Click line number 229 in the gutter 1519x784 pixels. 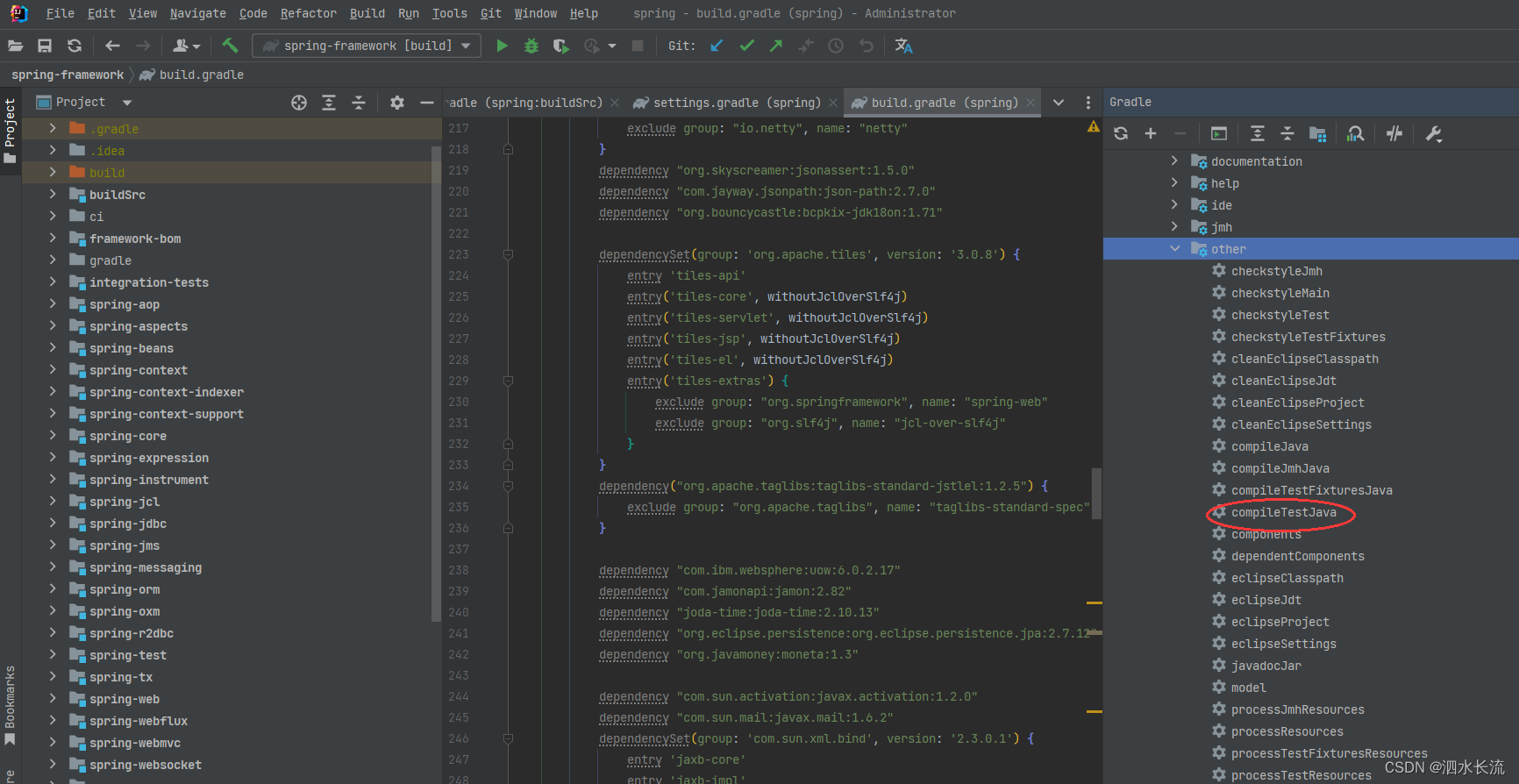[x=459, y=381]
